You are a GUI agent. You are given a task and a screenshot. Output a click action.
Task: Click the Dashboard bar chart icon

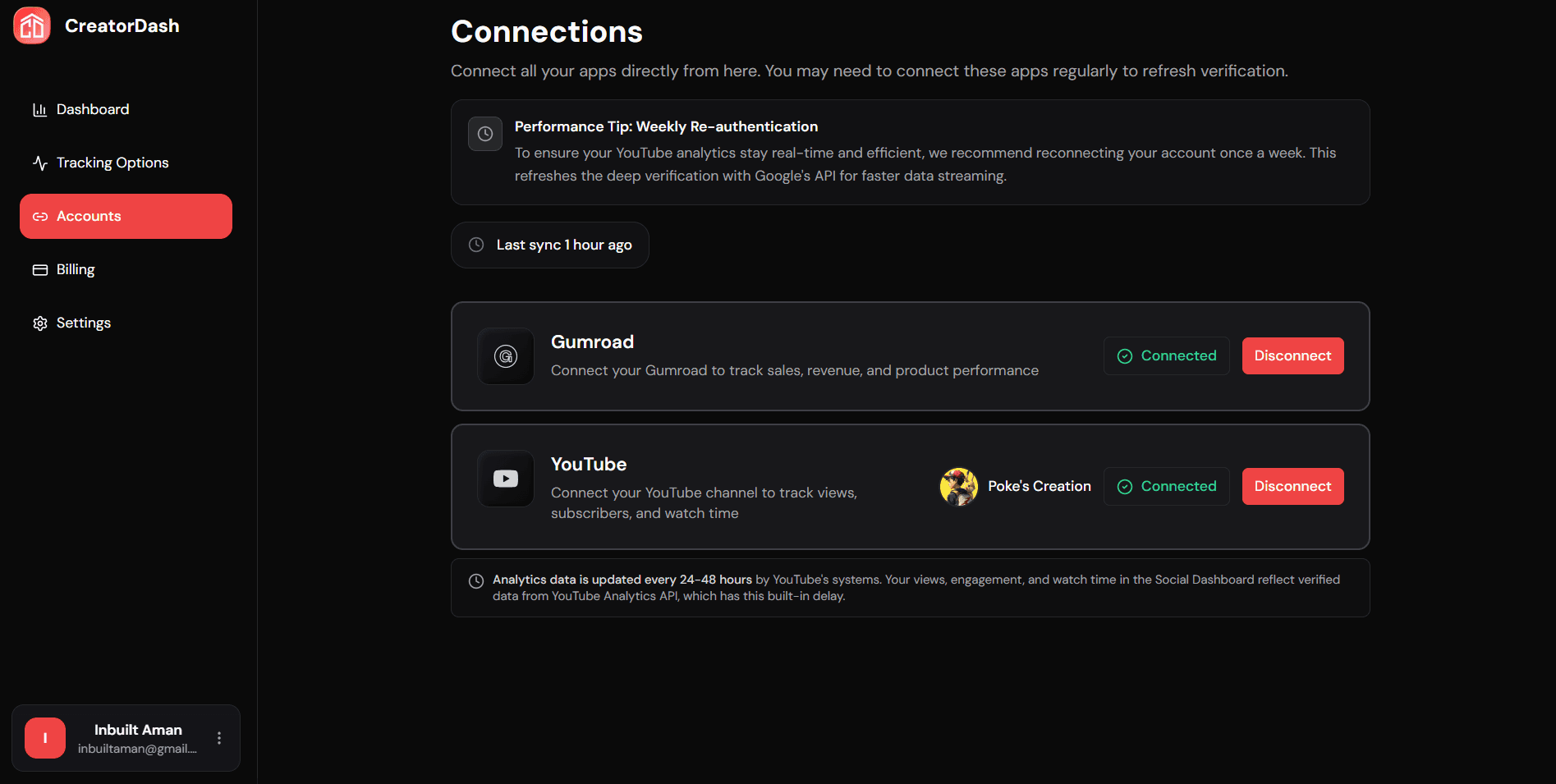click(39, 110)
